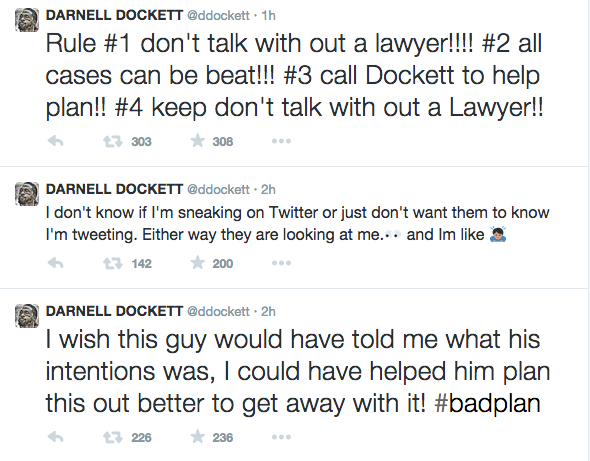Screen dimensions: 590x461
Task: Open more options on lawyer rules tweet
Action: coord(281,141)
